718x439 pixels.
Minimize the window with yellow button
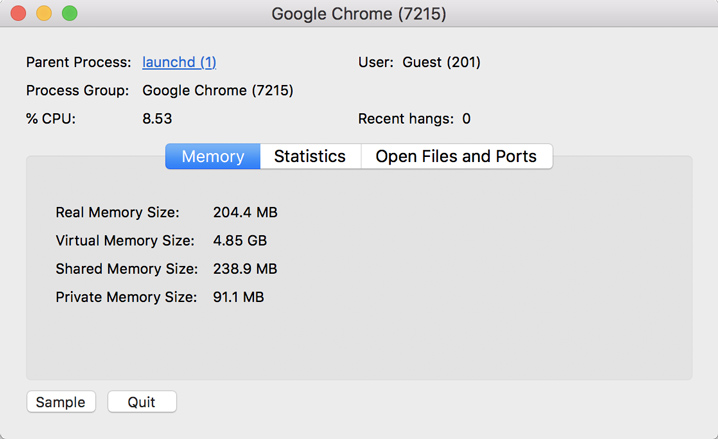[x=44, y=14]
